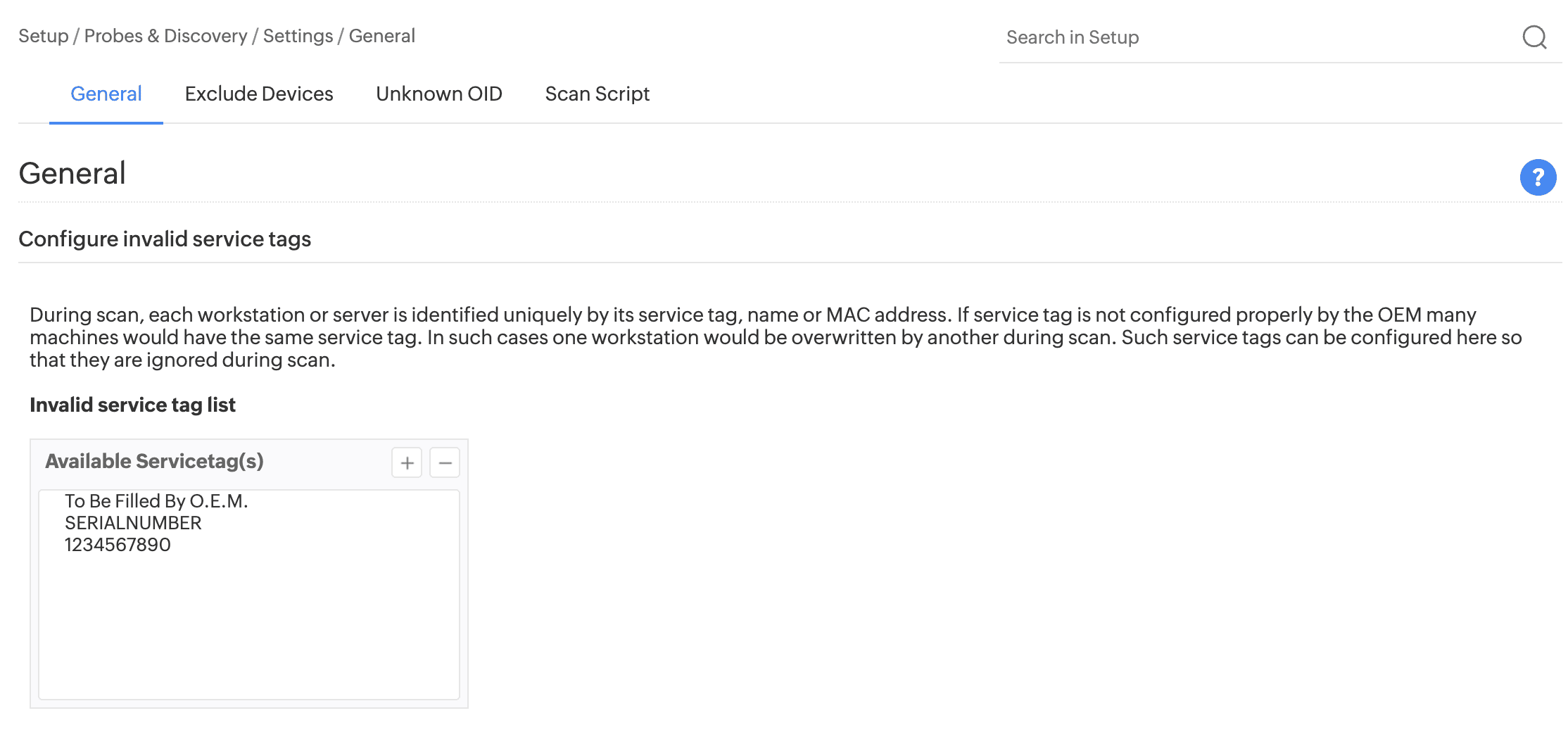Image resolution: width=1568 pixels, height=732 pixels.
Task: Navigate to Probes & Discovery breadcrumb
Action: [x=165, y=36]
